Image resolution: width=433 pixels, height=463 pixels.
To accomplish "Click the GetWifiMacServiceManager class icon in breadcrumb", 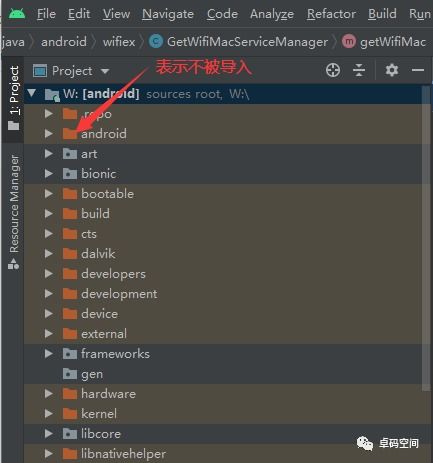I will tap(156, 42).
